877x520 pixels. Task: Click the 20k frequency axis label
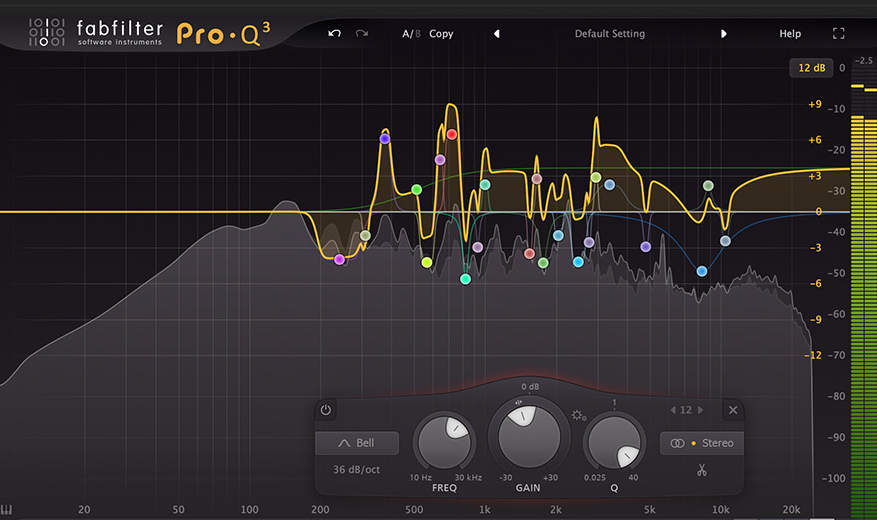pyautogui.click(x=791, y=509)
